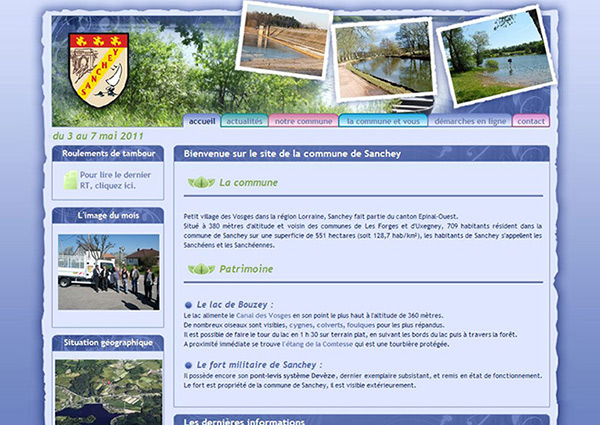Click the Le lac de Bouzey heading

tap(235, 305)
